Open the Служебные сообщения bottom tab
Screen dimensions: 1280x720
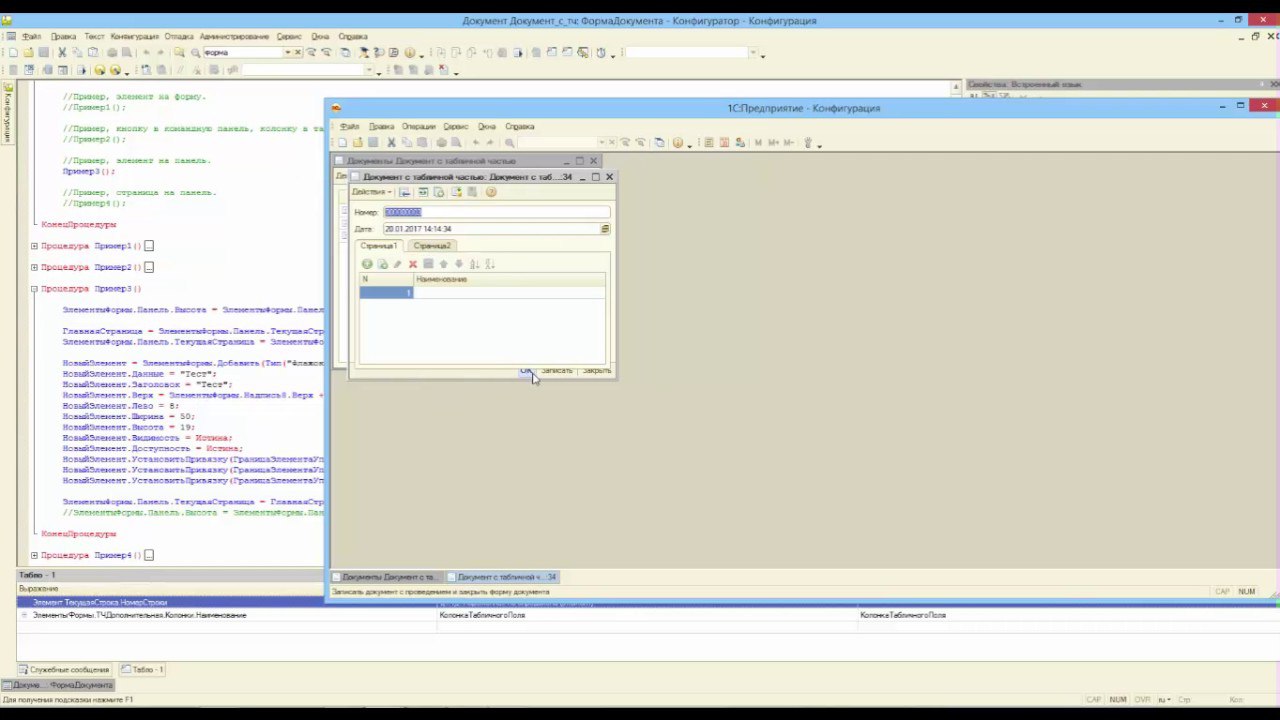coord(64,669)
